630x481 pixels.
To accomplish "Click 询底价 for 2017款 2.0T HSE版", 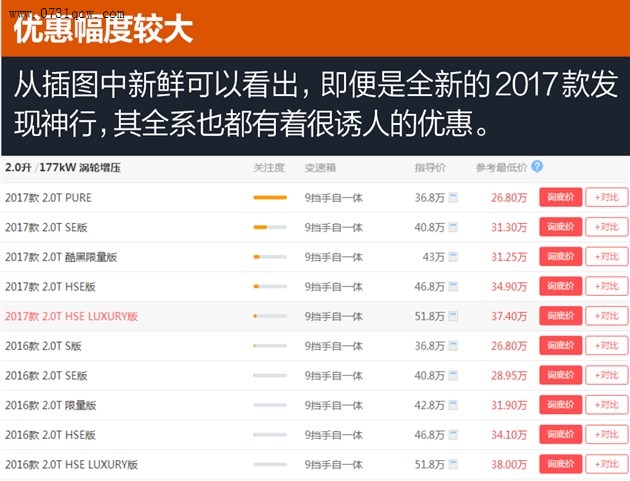I will pyautogui.click(x=560, y=287).
